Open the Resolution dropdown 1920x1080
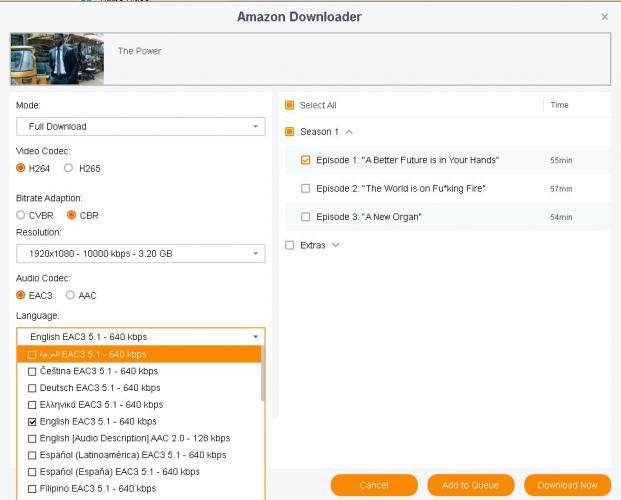Viewport: 621px width, 500px height. 141,254
